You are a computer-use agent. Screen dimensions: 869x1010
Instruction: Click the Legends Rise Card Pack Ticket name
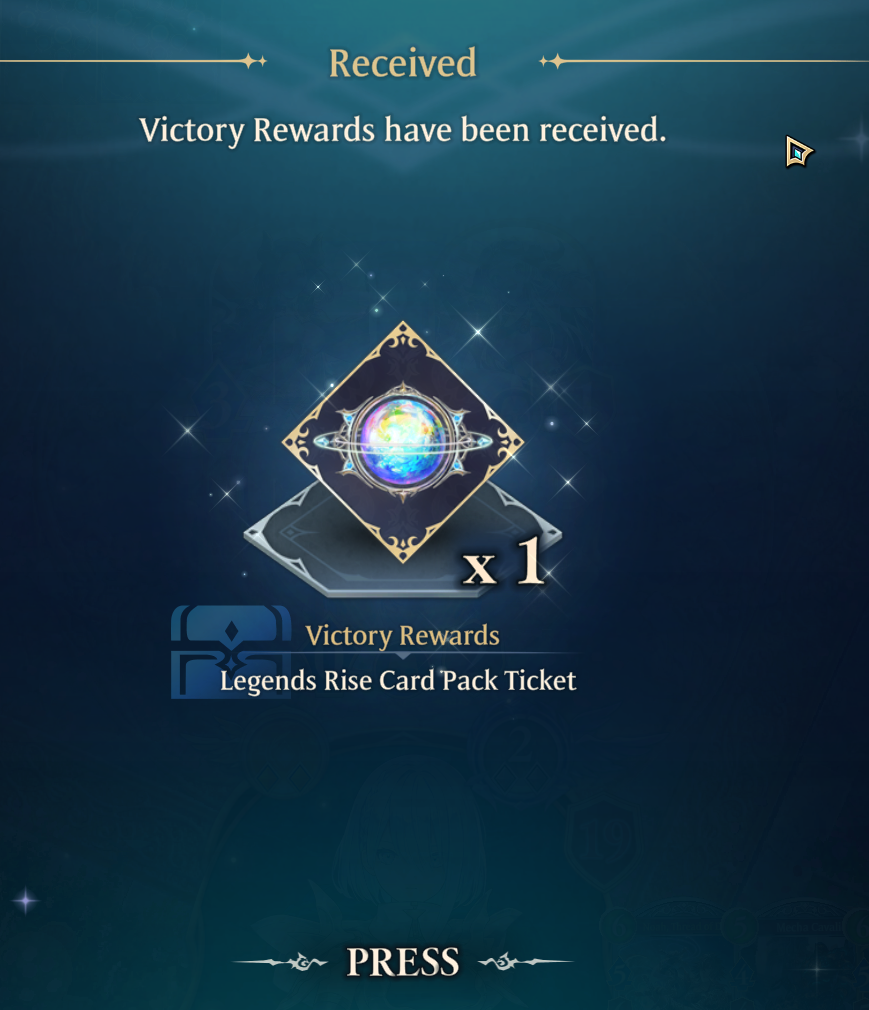(398, 681)
